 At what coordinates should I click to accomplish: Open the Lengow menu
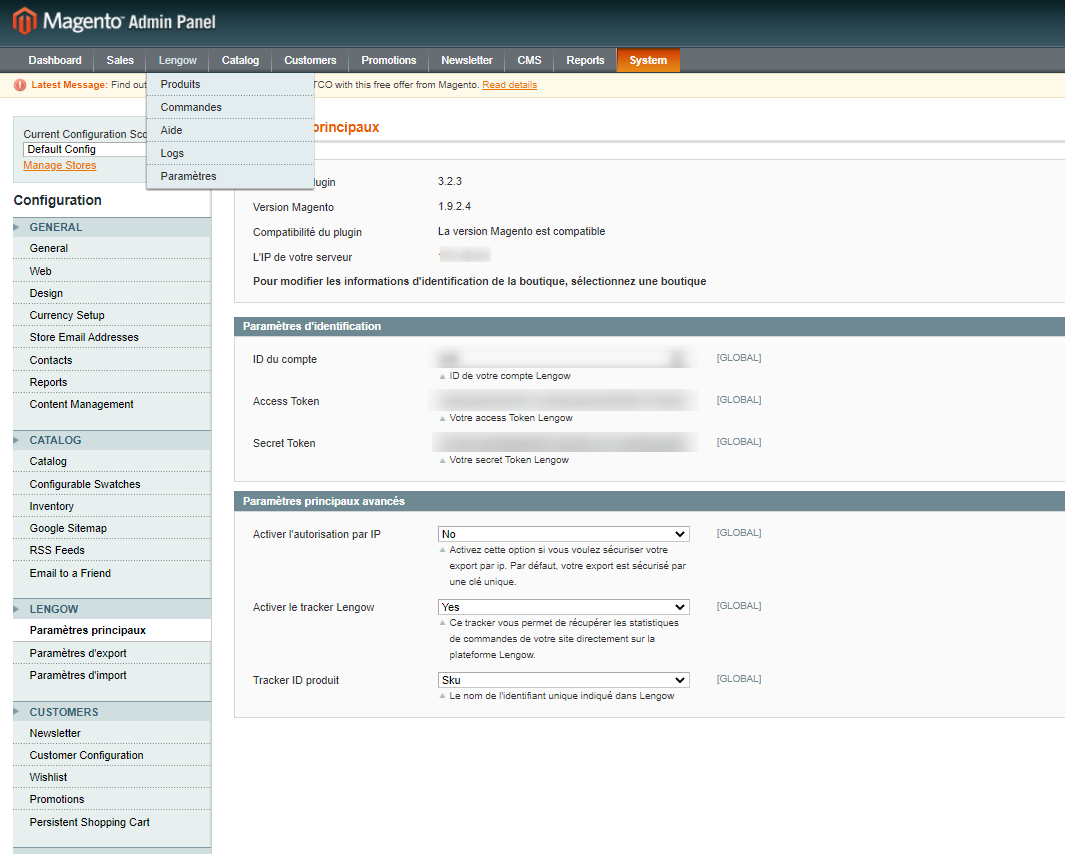(x=177, y=60)
